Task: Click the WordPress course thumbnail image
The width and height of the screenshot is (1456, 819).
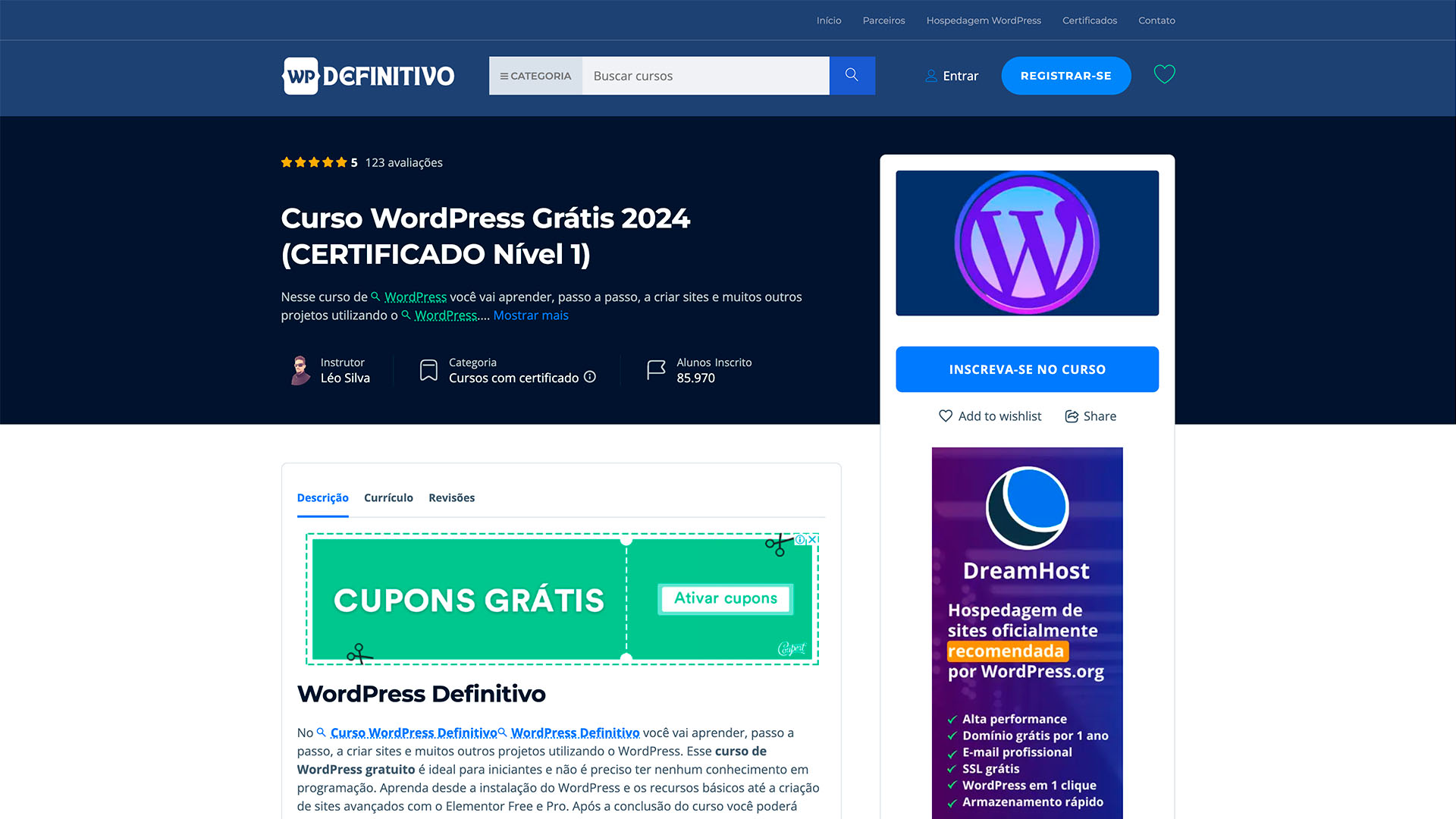Action: (x=1027, y=243)
